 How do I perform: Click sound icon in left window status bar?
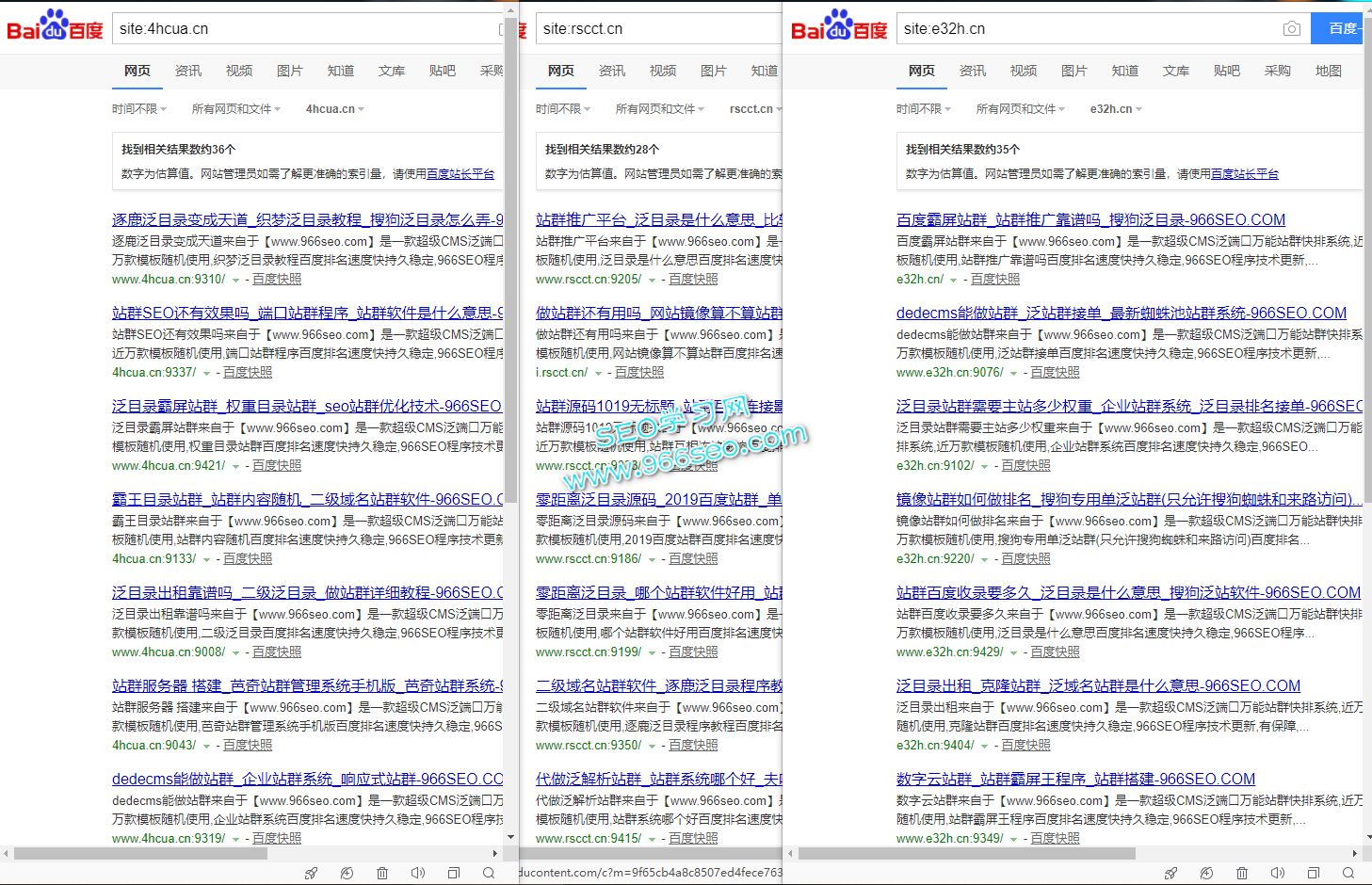pyautogui.click(x=418, y=873)
